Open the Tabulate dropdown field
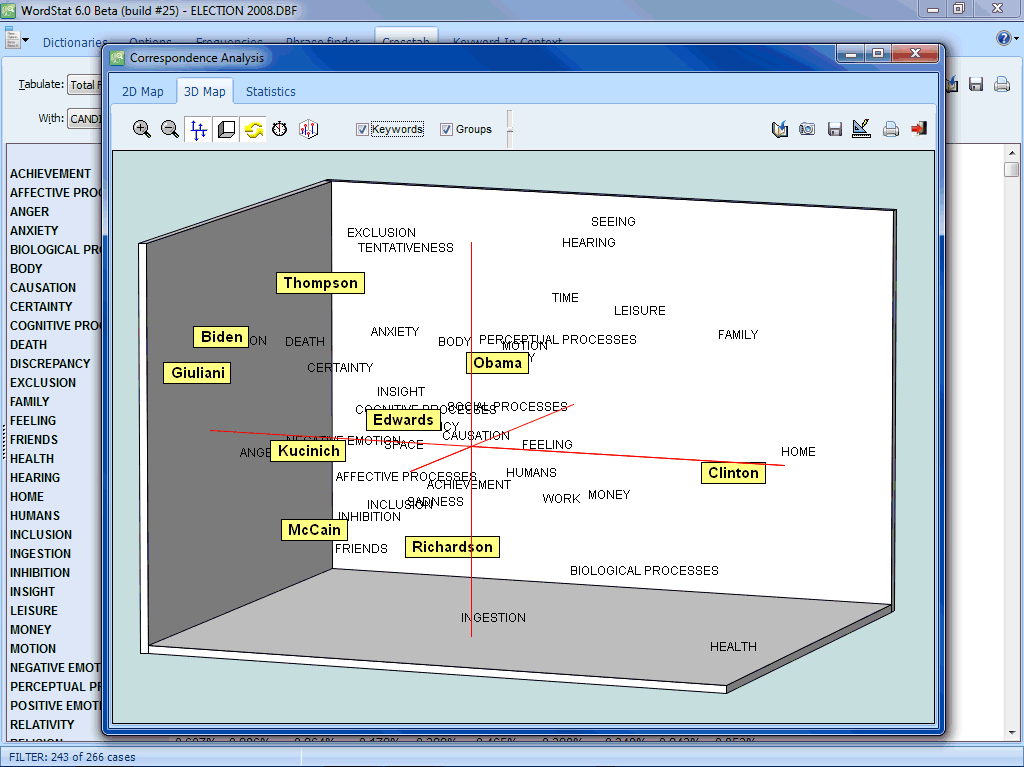Image resolution: width=1024 pixels, height=767 pixels. click(x=85, y=84)
